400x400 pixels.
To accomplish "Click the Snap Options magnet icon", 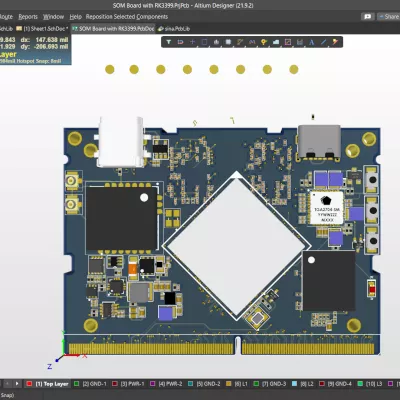I will click(180, 42).
